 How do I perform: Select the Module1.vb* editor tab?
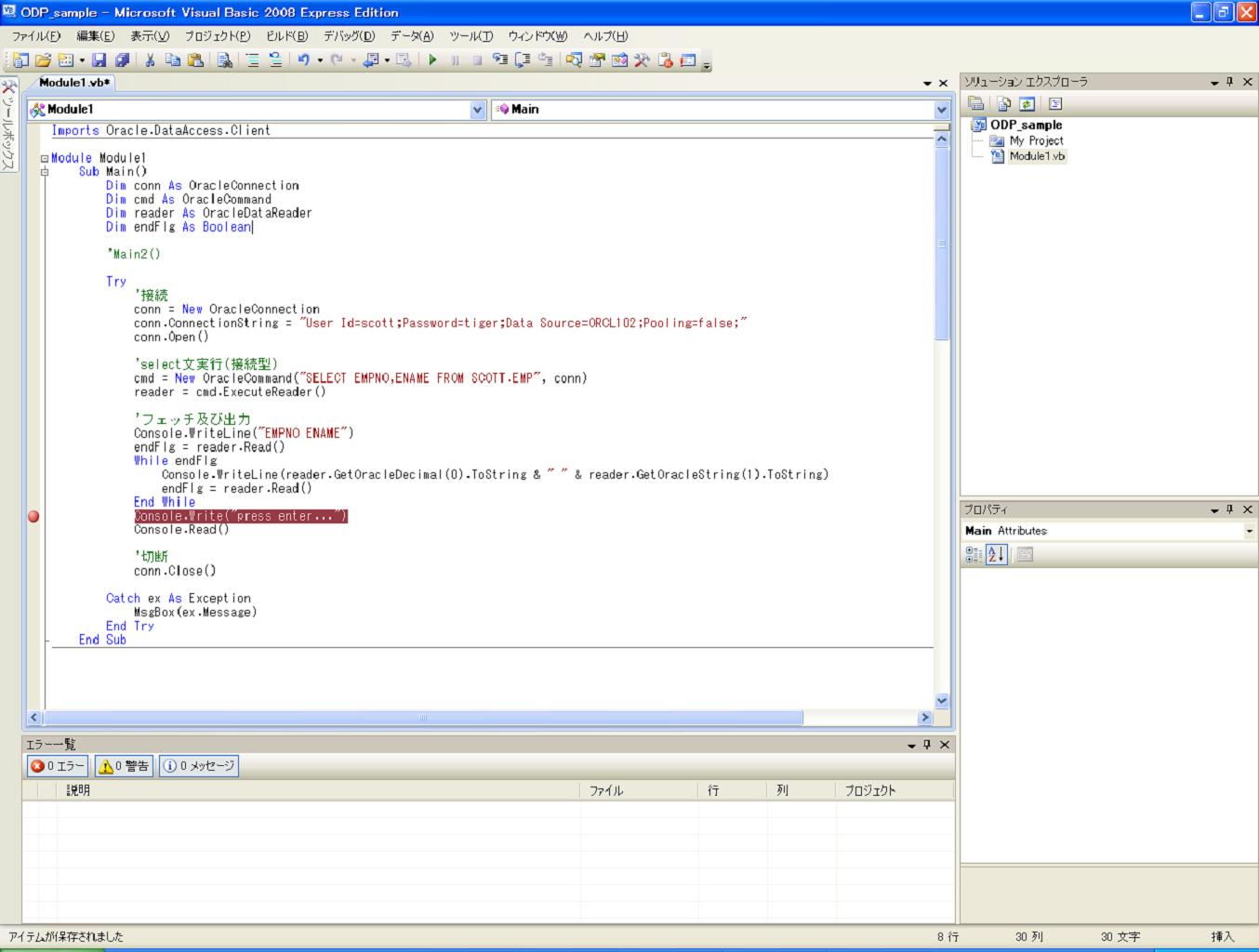click(74, 83)
